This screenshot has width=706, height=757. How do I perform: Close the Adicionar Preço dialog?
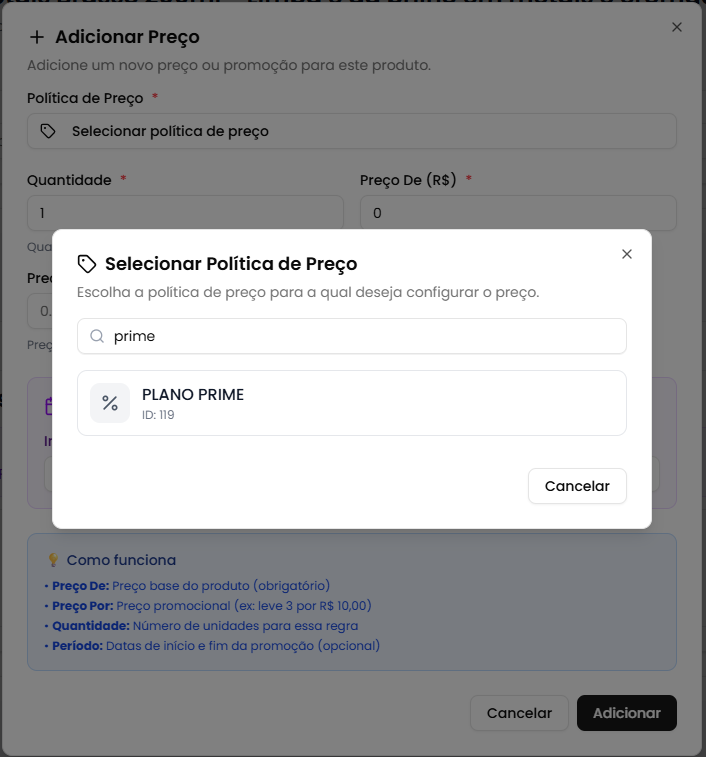coord(677,27)
